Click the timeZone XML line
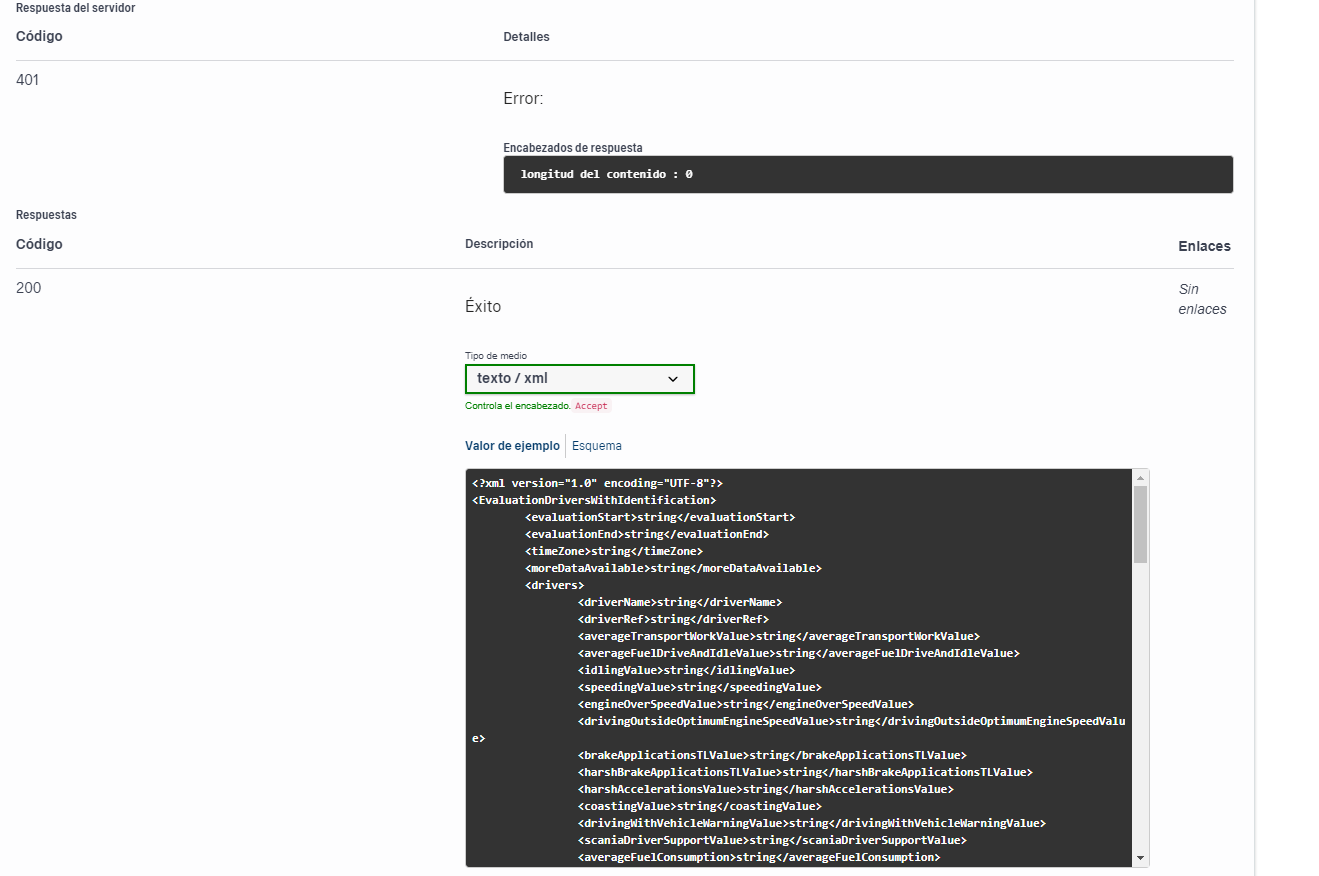The image size is (1319, 876). pyautogui.click(x=614, y=551)
